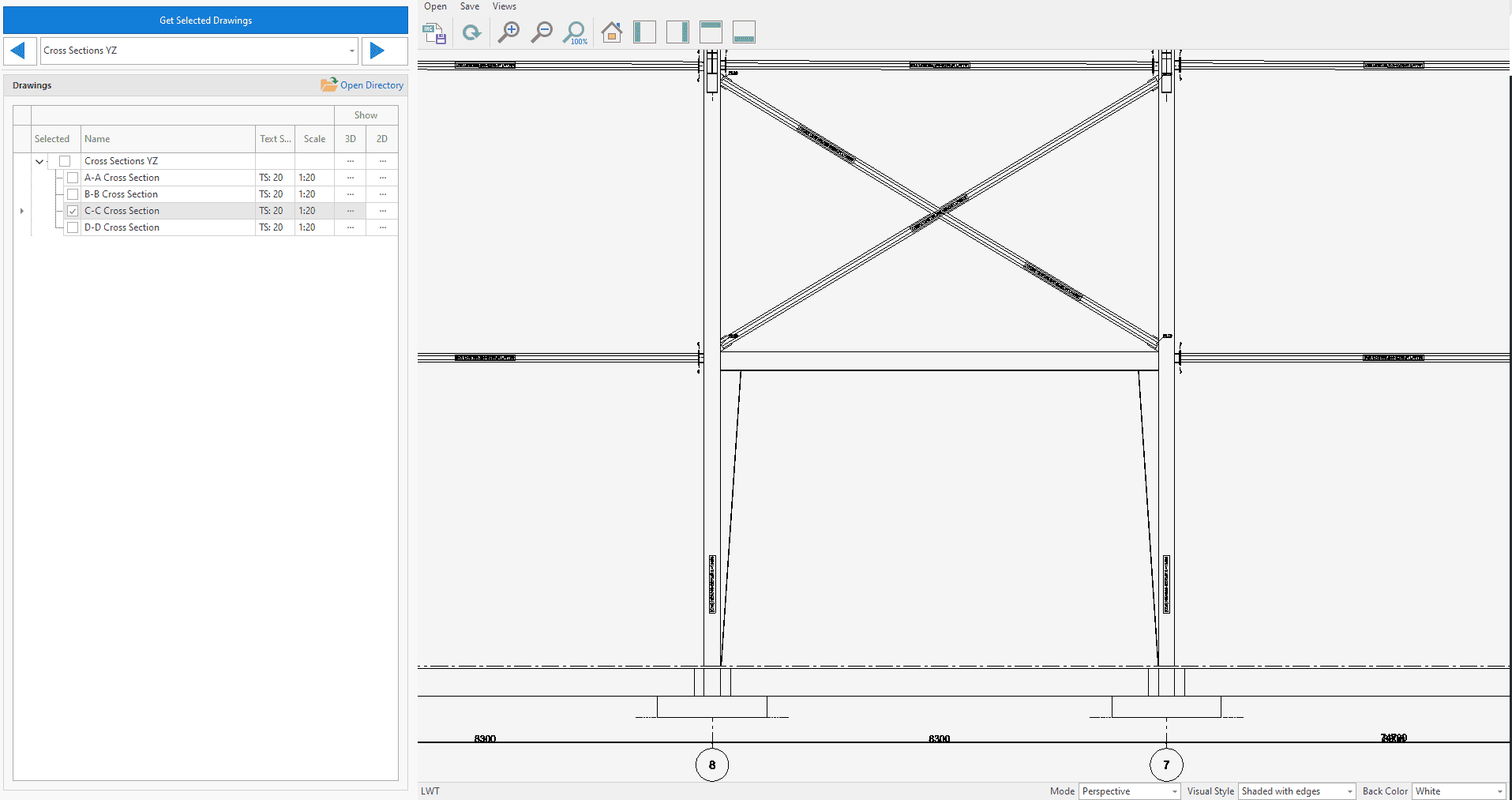
Task: Check the A-A Cross Section checkbox
Action: tap(73, 178)
